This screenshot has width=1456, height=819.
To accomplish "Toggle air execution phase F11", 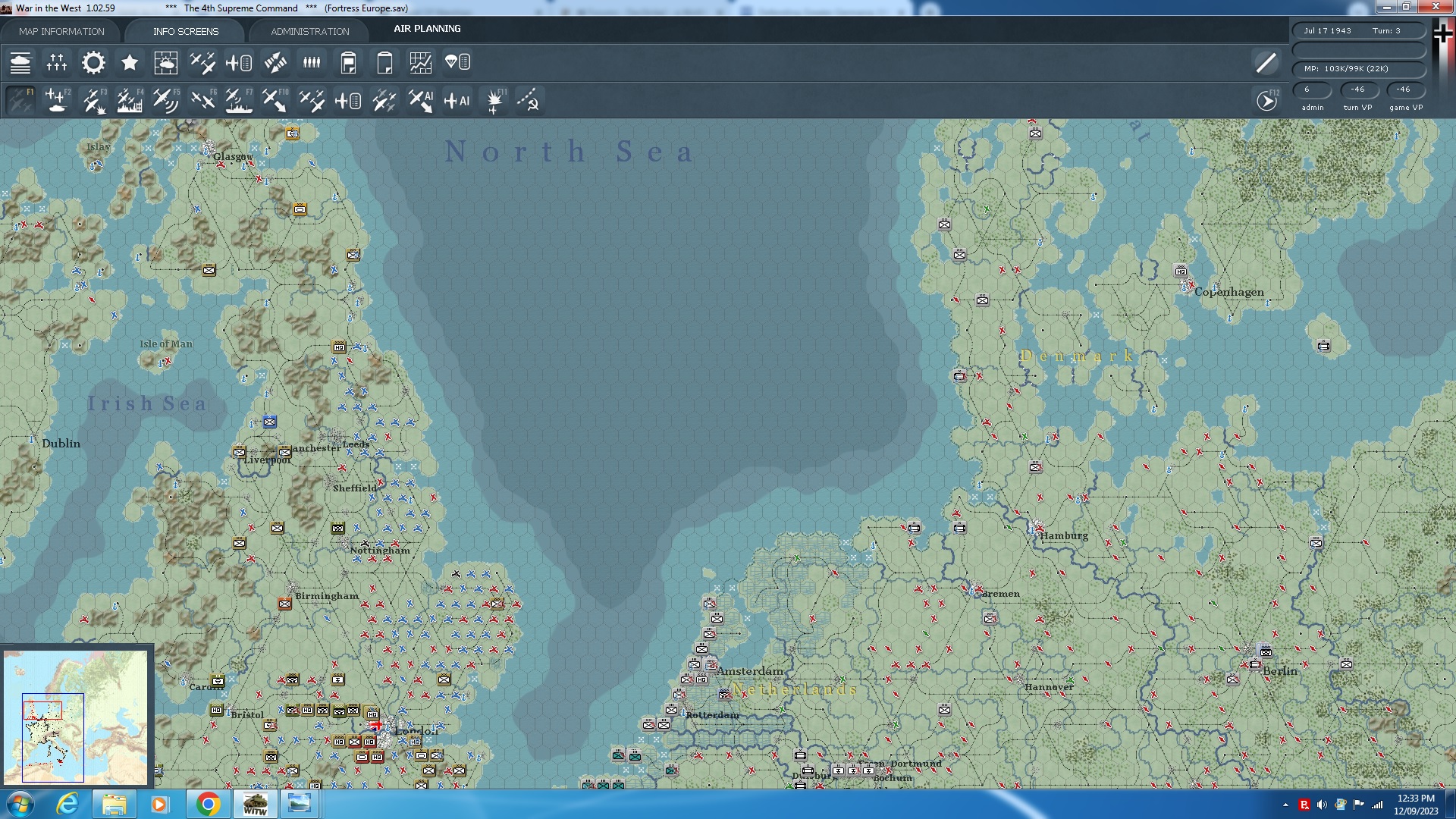I will pos(495,100).
